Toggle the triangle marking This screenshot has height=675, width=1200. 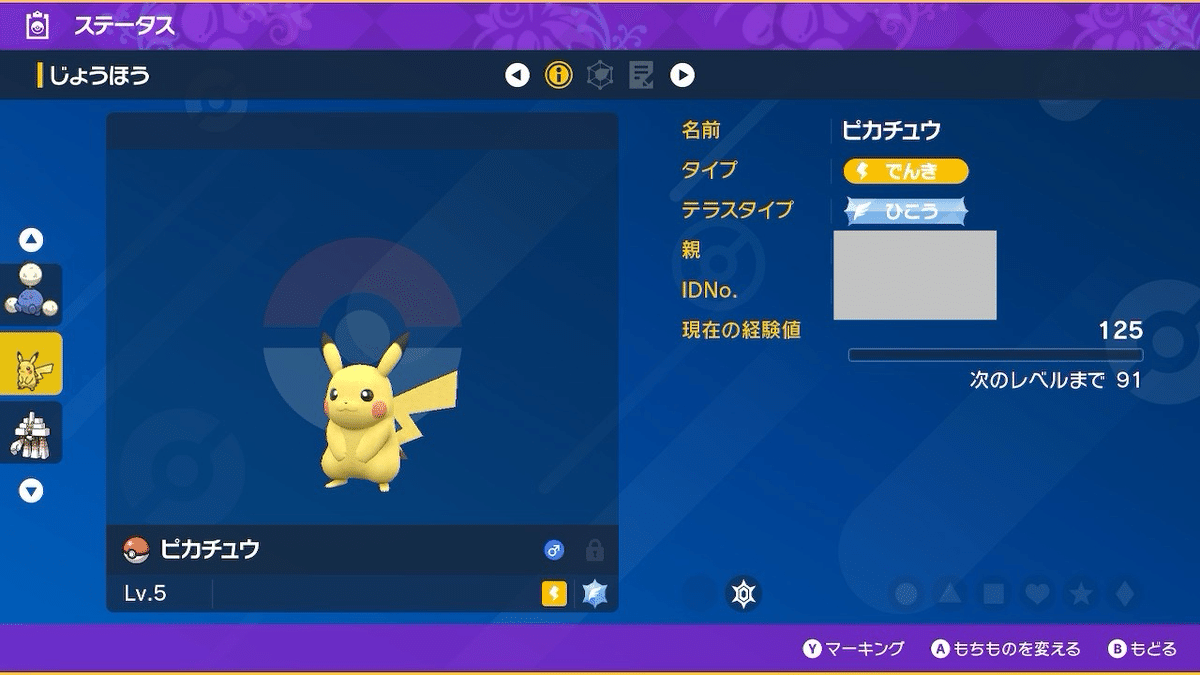pyautogui.click(x=950, y=594)
